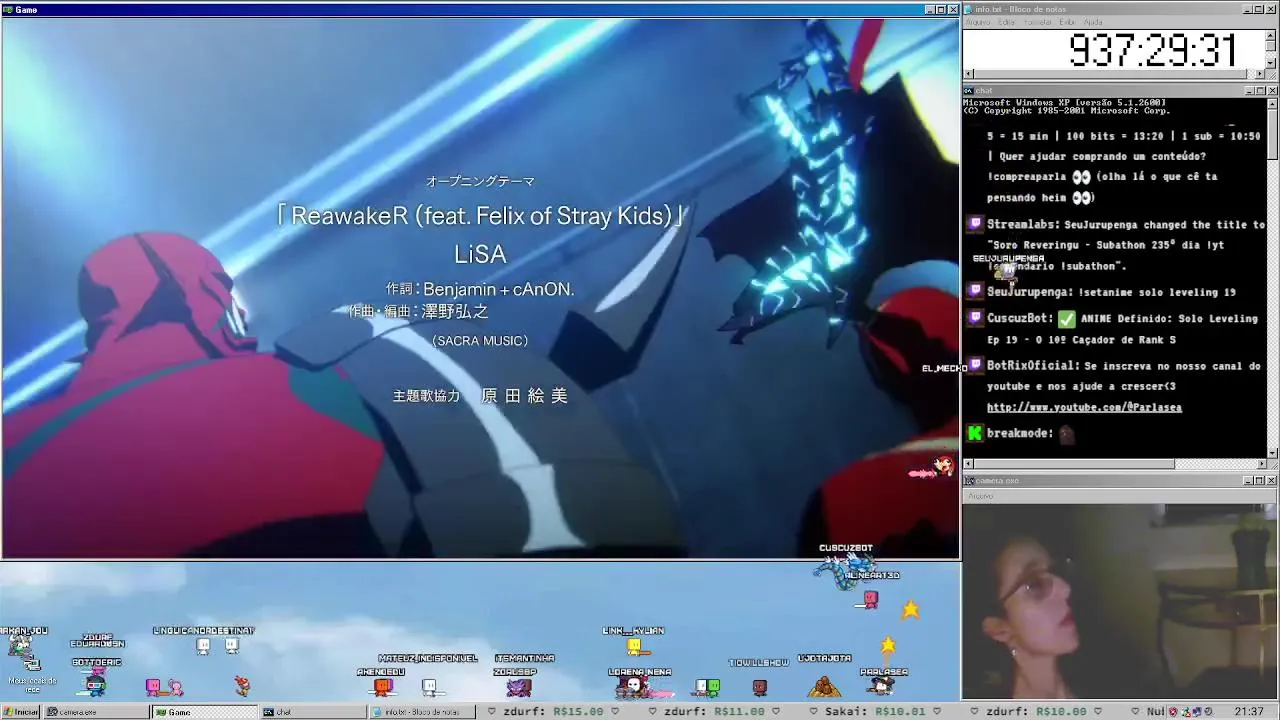
Task: Click the 'Microsoft Windows XP' console header line
Action: click(x=1065, y=103)
